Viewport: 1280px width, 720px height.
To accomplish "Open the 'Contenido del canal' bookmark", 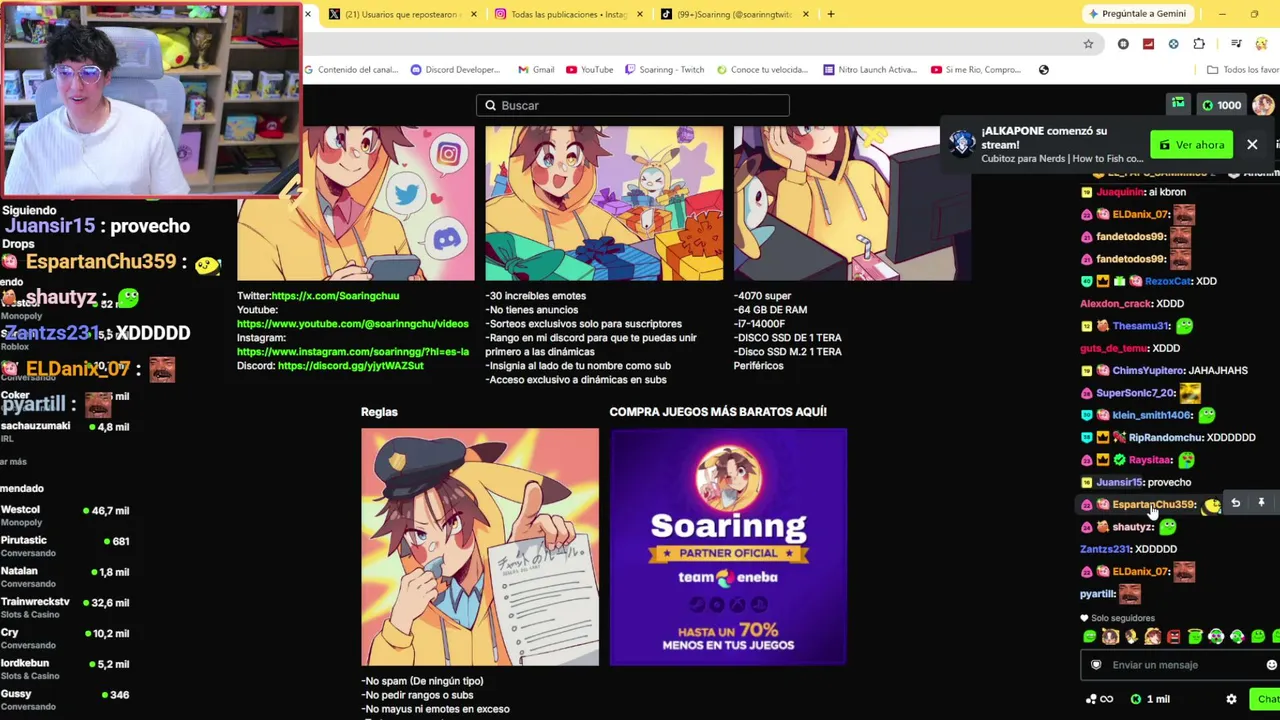I will pyautogui.click(x=352, y=70).
